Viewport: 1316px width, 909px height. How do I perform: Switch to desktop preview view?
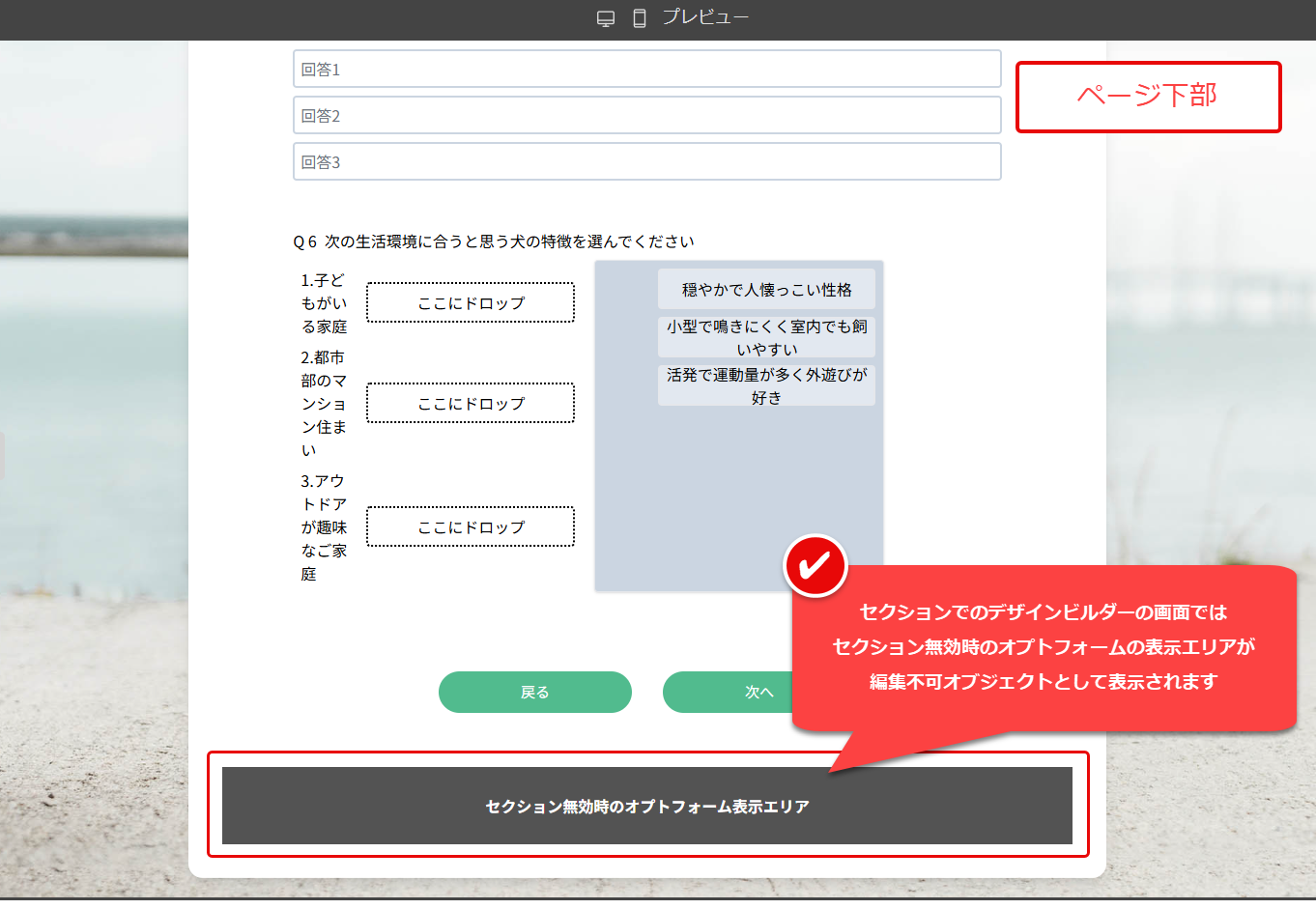click(606, 16)
